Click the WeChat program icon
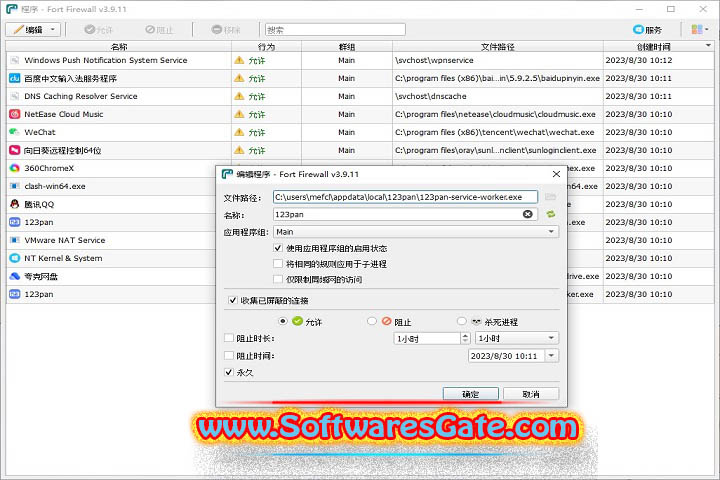720x480 pixels. click(x=15, y=132)
